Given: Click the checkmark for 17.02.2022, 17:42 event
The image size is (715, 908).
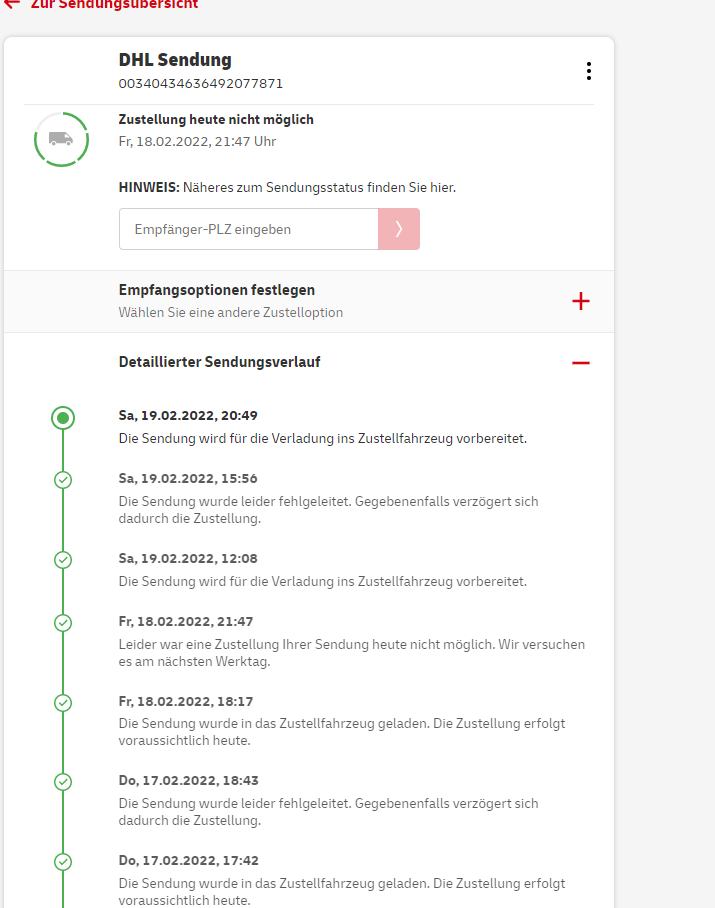Looking at the screenshot, I should tap(63, 861).
